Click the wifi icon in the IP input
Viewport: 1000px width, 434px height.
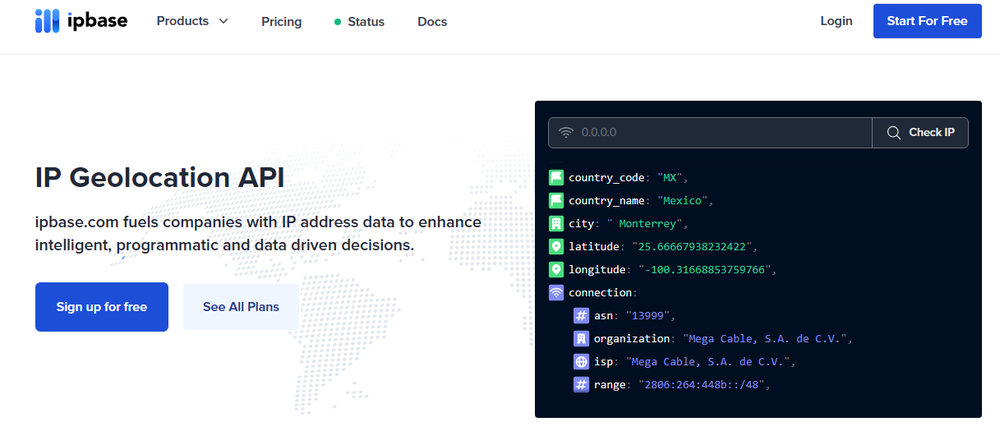[x=566, y=133]
